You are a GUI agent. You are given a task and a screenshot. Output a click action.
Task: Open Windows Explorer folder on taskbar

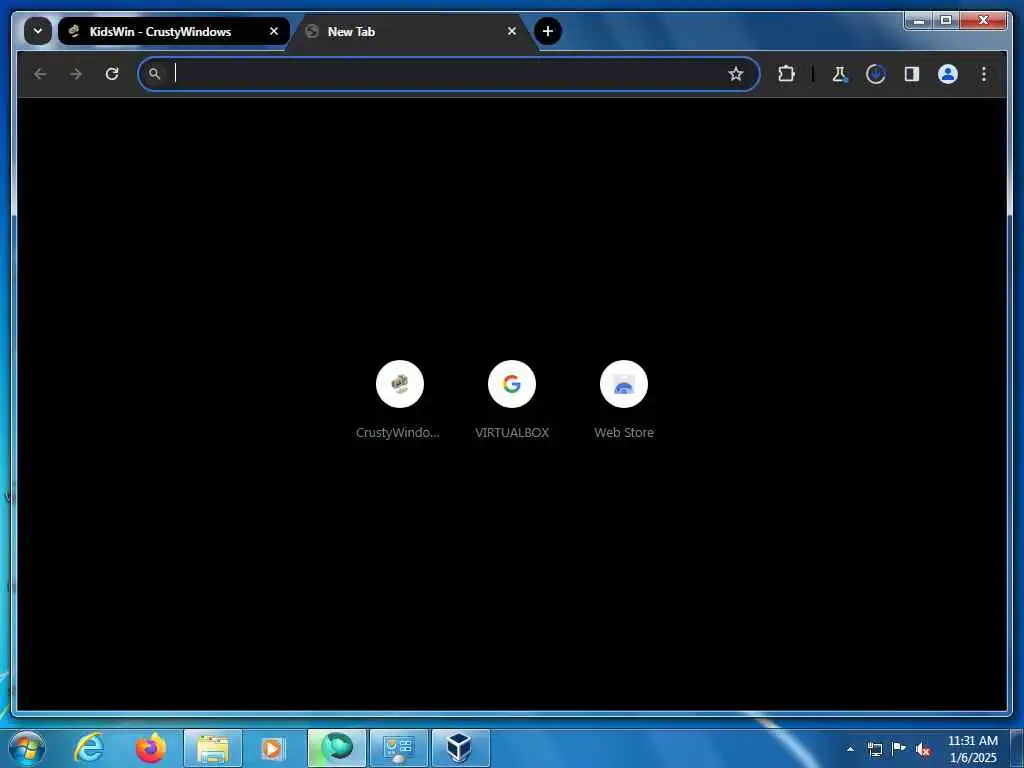coord(213,748)
